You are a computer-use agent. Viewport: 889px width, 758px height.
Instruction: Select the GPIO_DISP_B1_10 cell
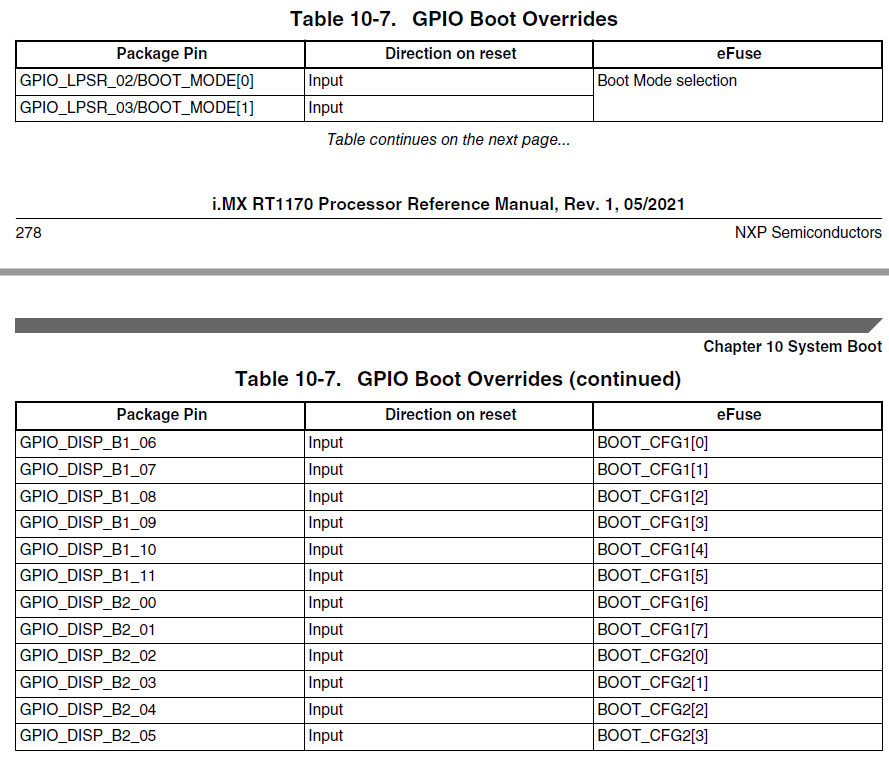click(x=160, y=550)
